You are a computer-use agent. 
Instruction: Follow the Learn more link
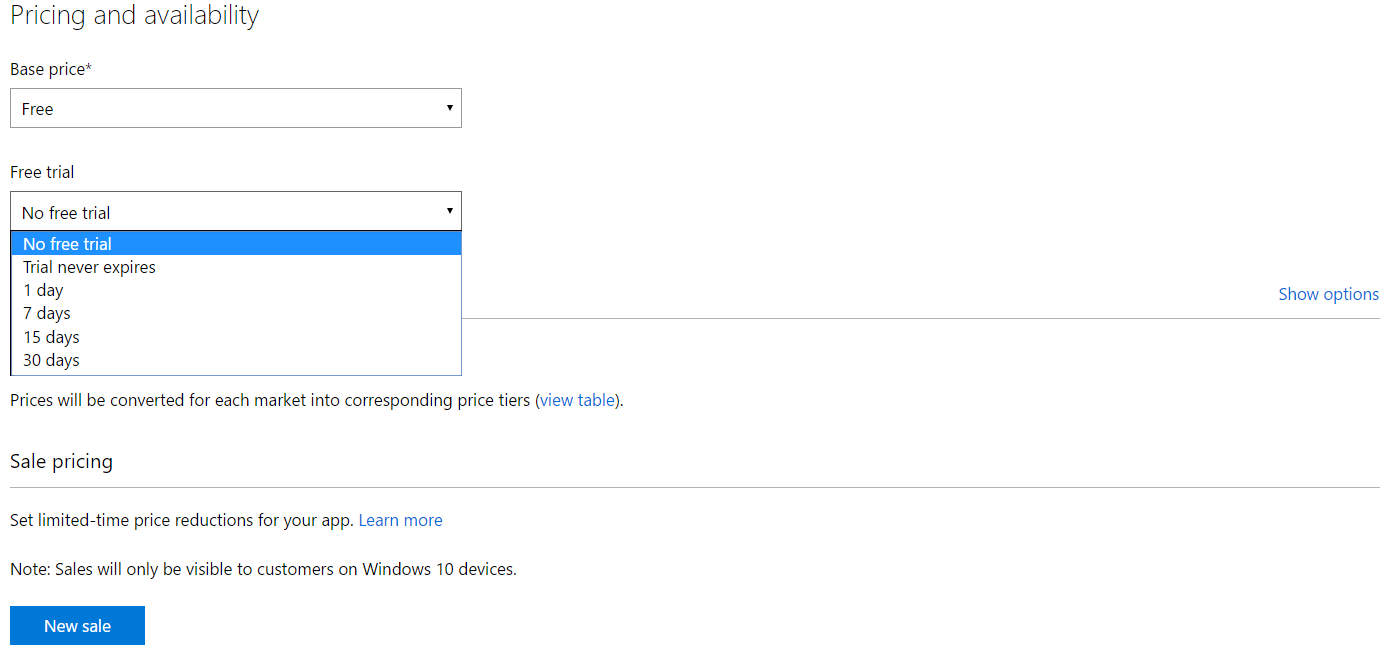coord(400,520)
